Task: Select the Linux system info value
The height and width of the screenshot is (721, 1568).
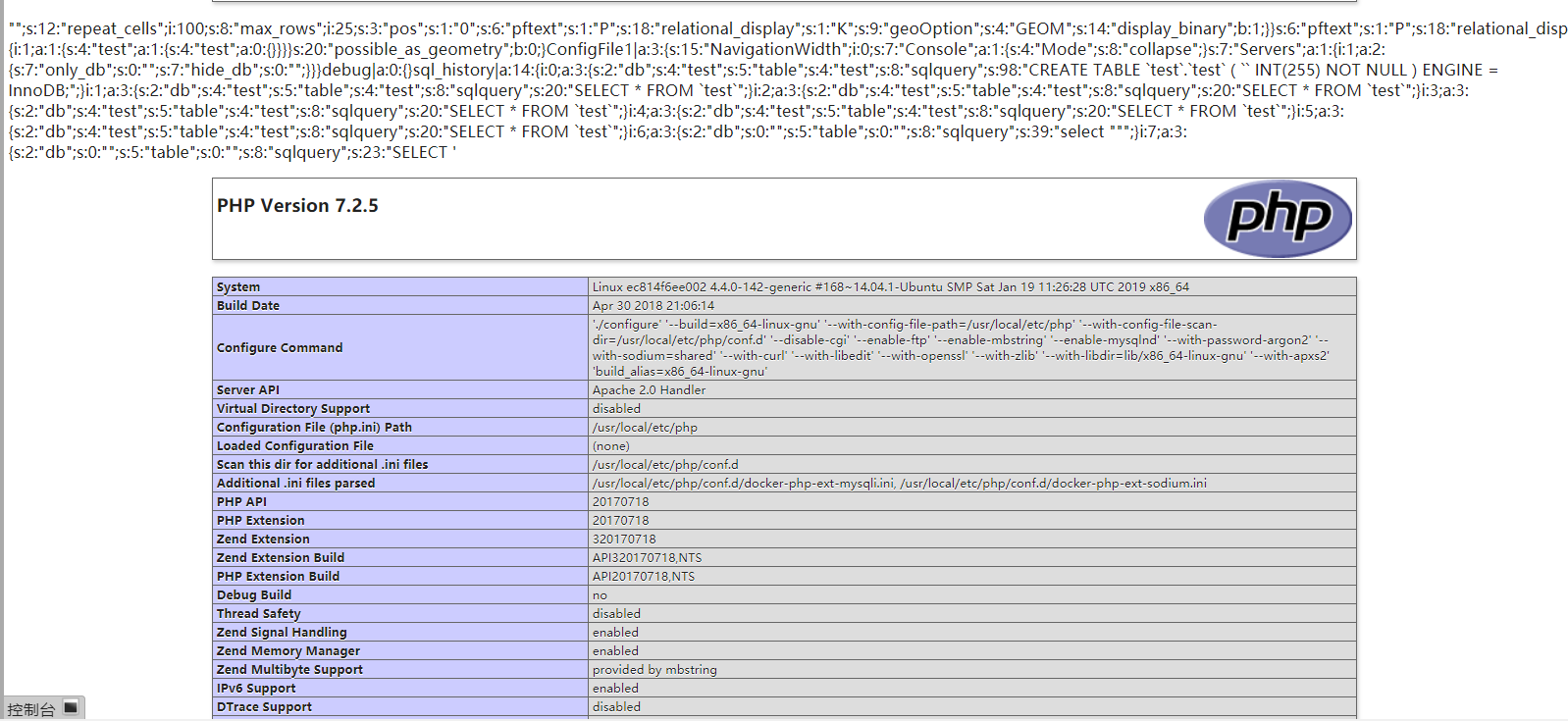Action: click(890, 287)
